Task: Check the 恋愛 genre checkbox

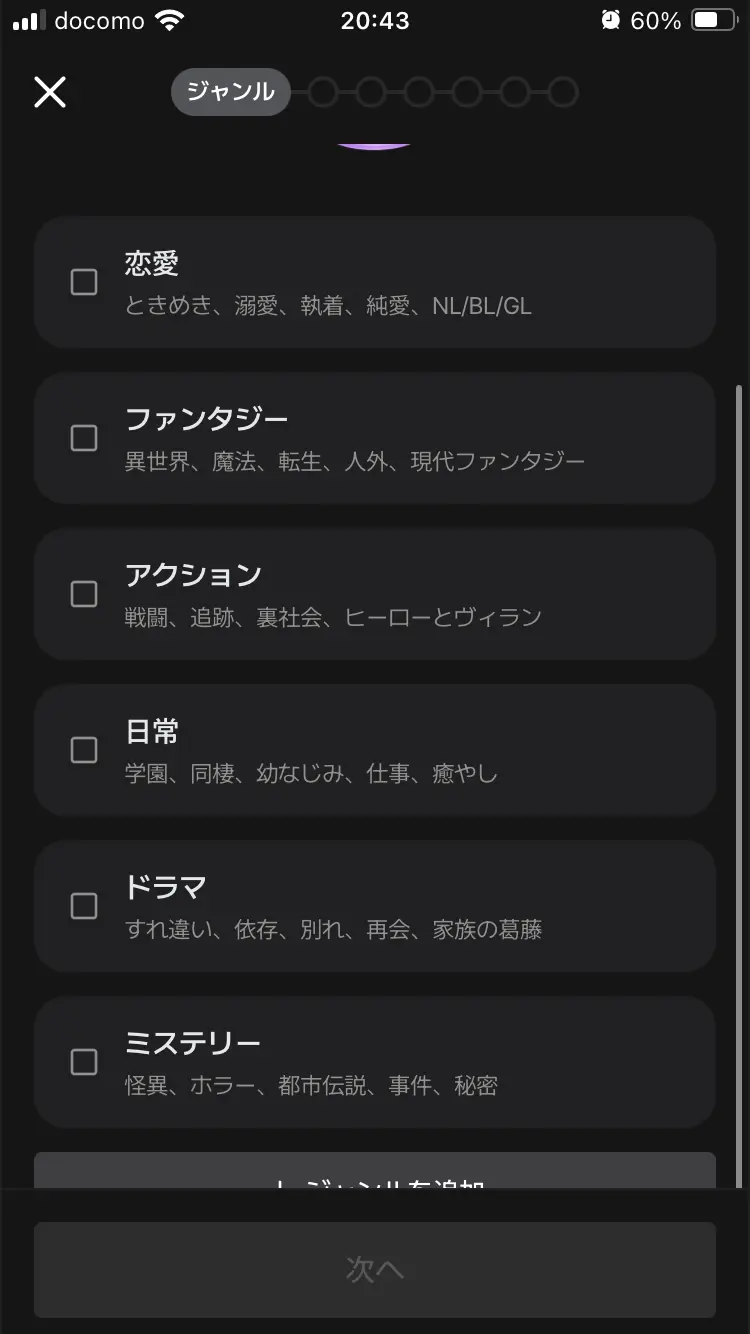Action: click(84, 282)
